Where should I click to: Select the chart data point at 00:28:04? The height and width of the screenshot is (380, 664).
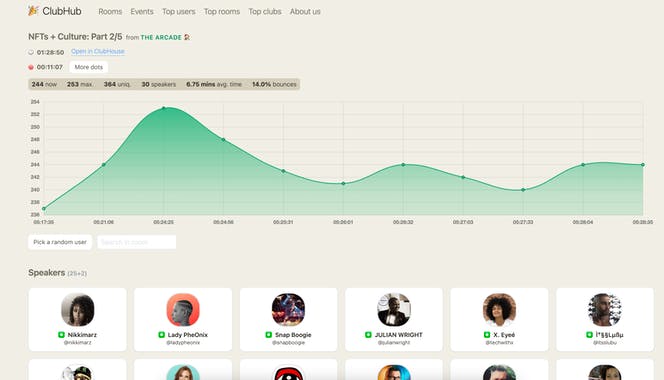coord(583,165)
